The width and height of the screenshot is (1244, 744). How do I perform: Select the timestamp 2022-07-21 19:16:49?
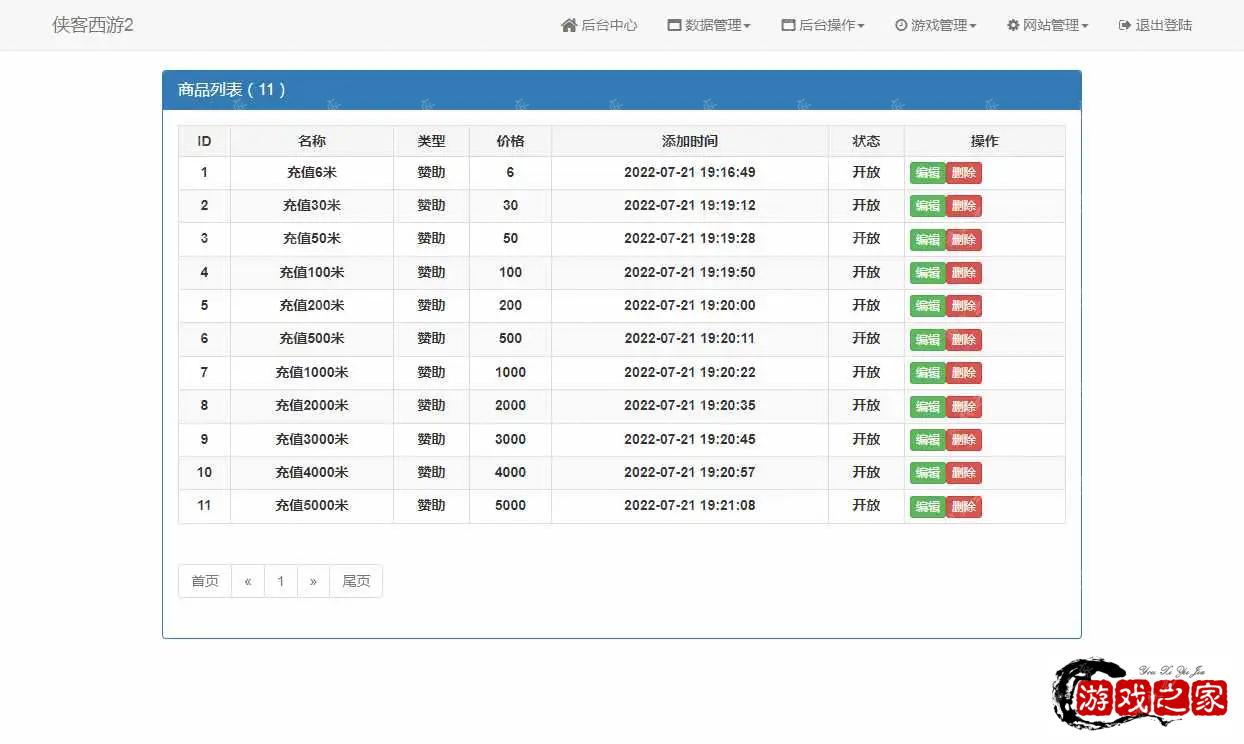(x=690, y=172)
